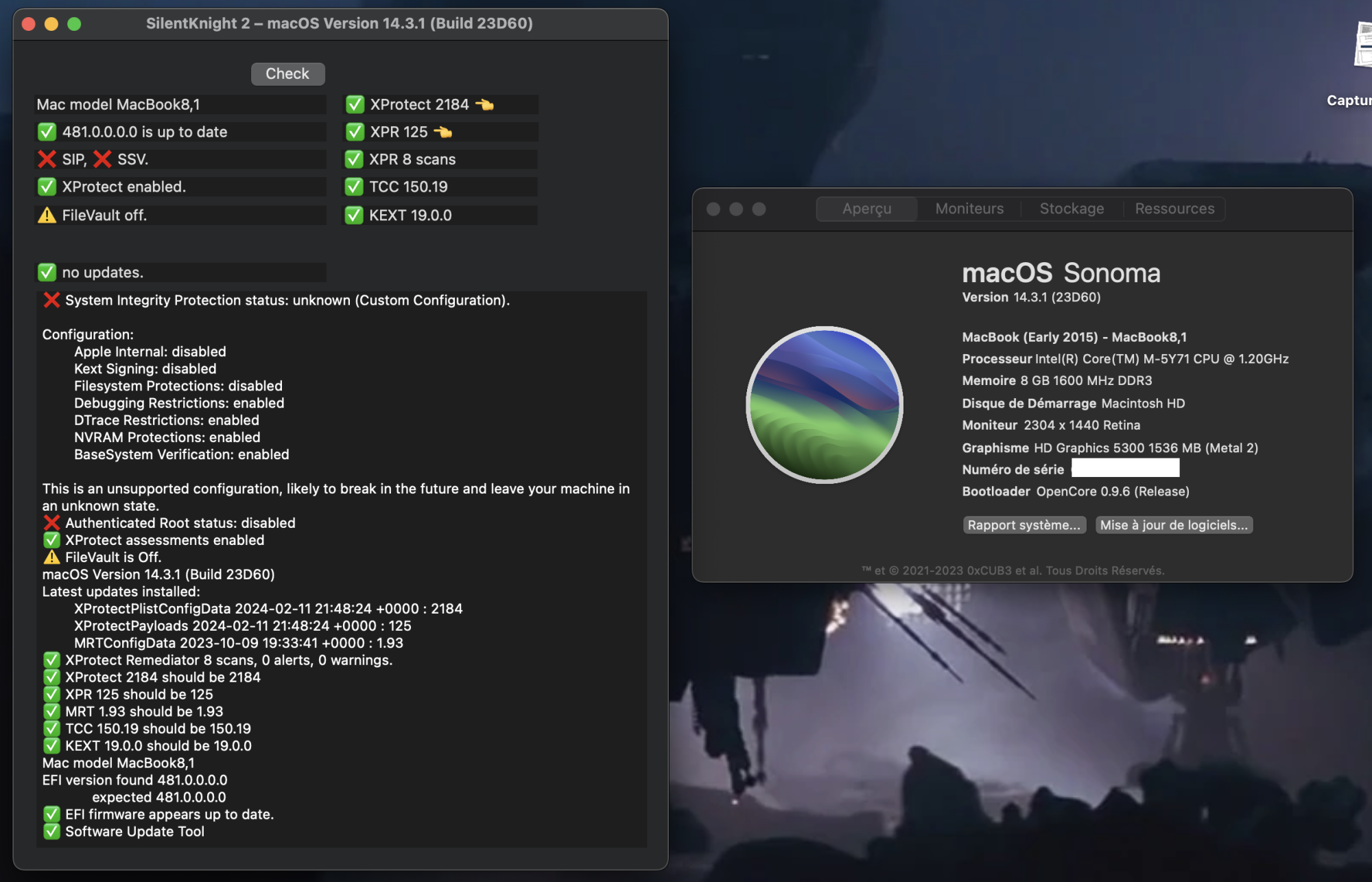The image size is (1372, 882).
Task: Click the pointing hand icon next to XProtect 2184
Action: point(485,105)
